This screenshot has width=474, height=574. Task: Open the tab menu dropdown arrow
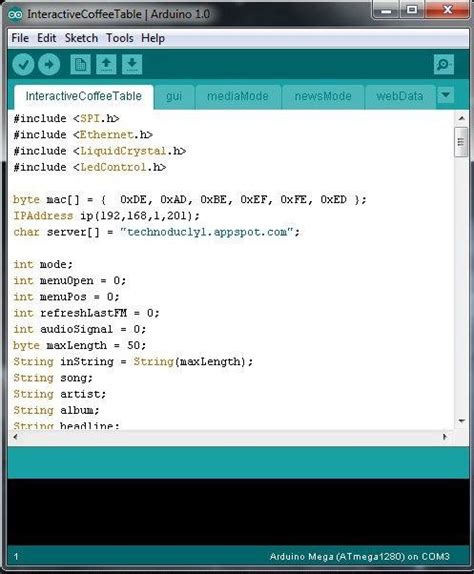(446, 95)
